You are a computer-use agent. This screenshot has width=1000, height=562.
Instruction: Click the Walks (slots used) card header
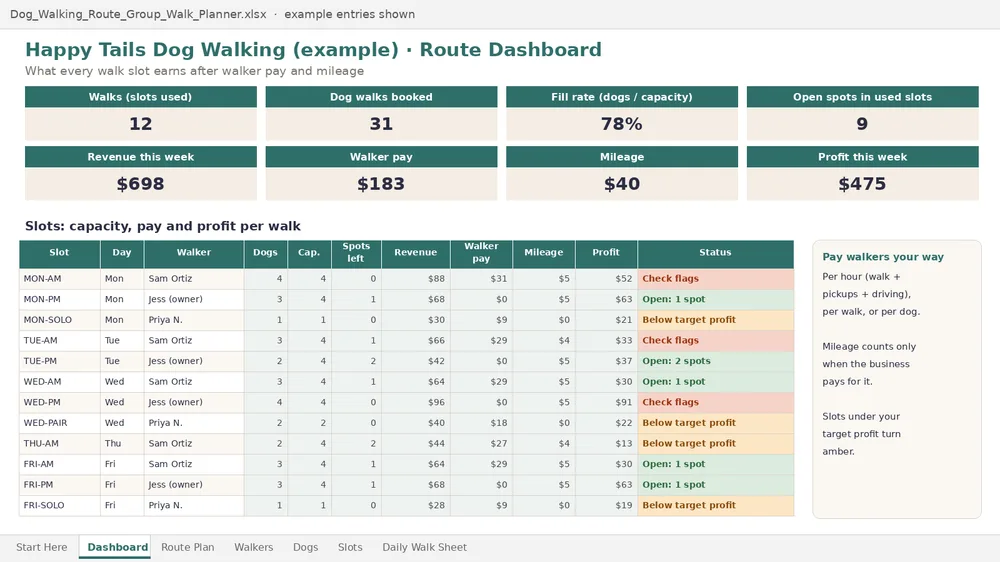coord(140,97)
